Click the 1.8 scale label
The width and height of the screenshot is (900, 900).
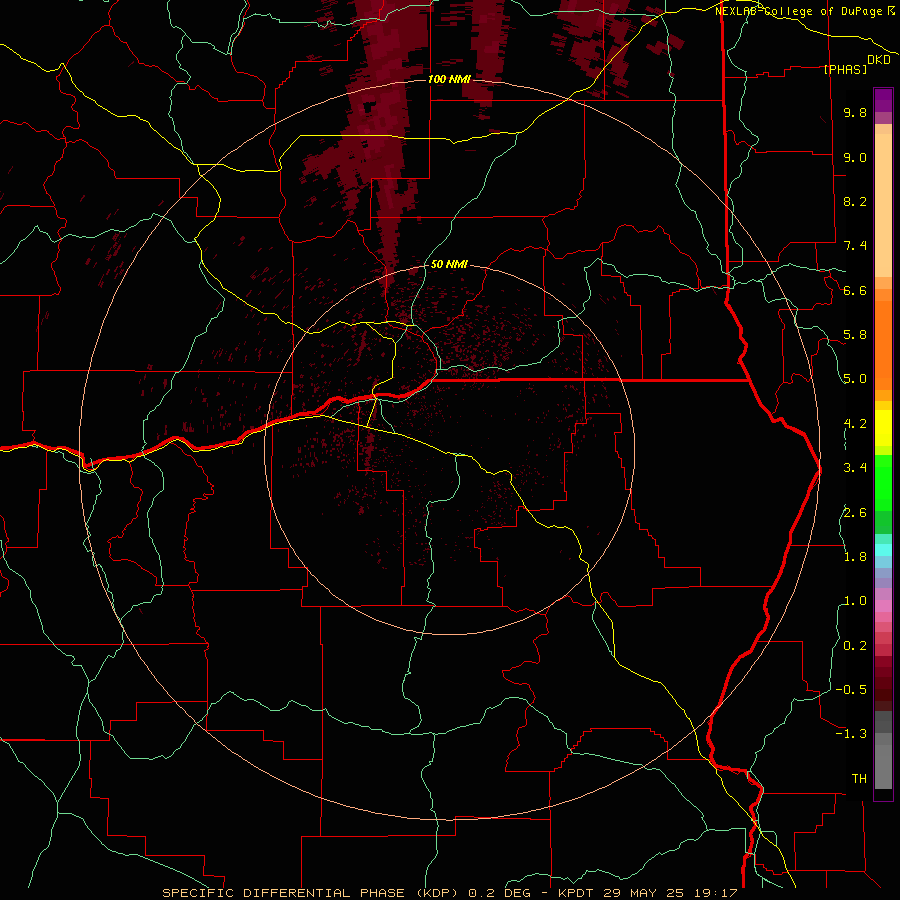855,557
